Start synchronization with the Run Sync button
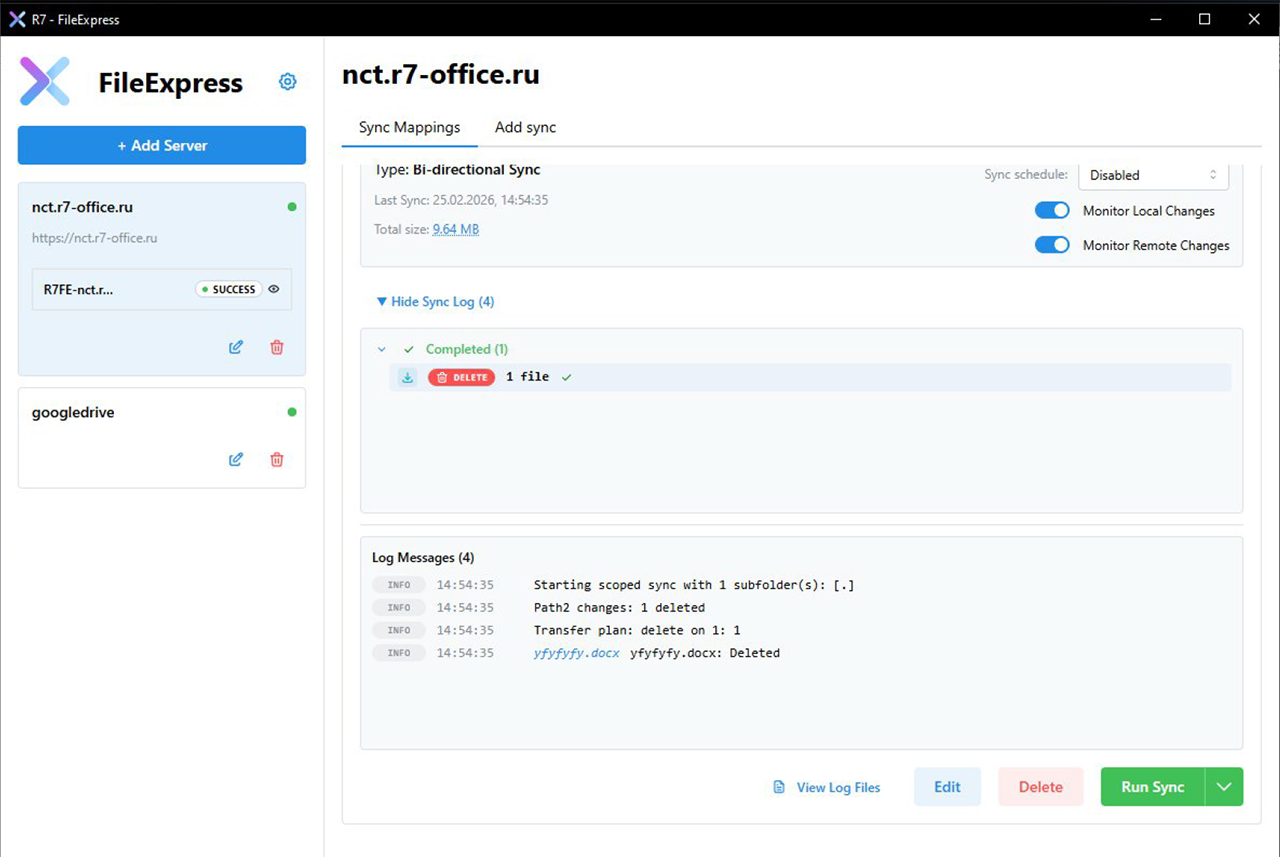 click(x=1153, y=787)
